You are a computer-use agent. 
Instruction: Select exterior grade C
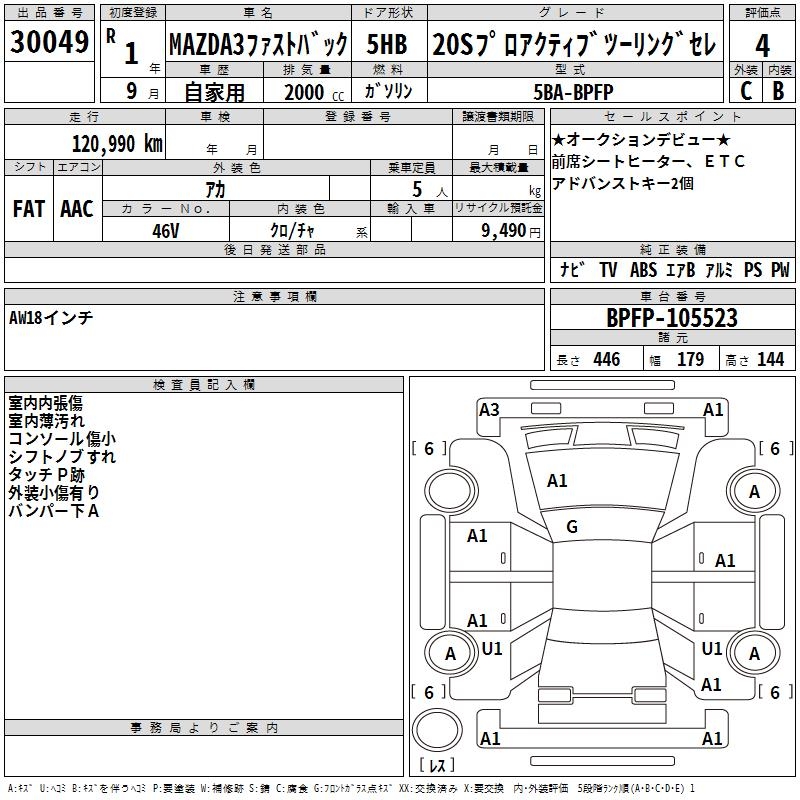746,91
